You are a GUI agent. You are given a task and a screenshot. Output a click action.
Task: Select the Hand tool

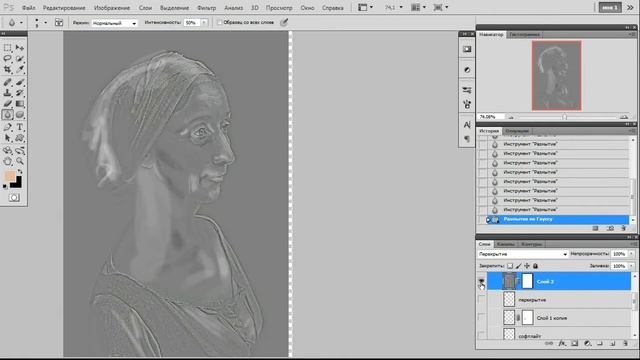[7, 161]
